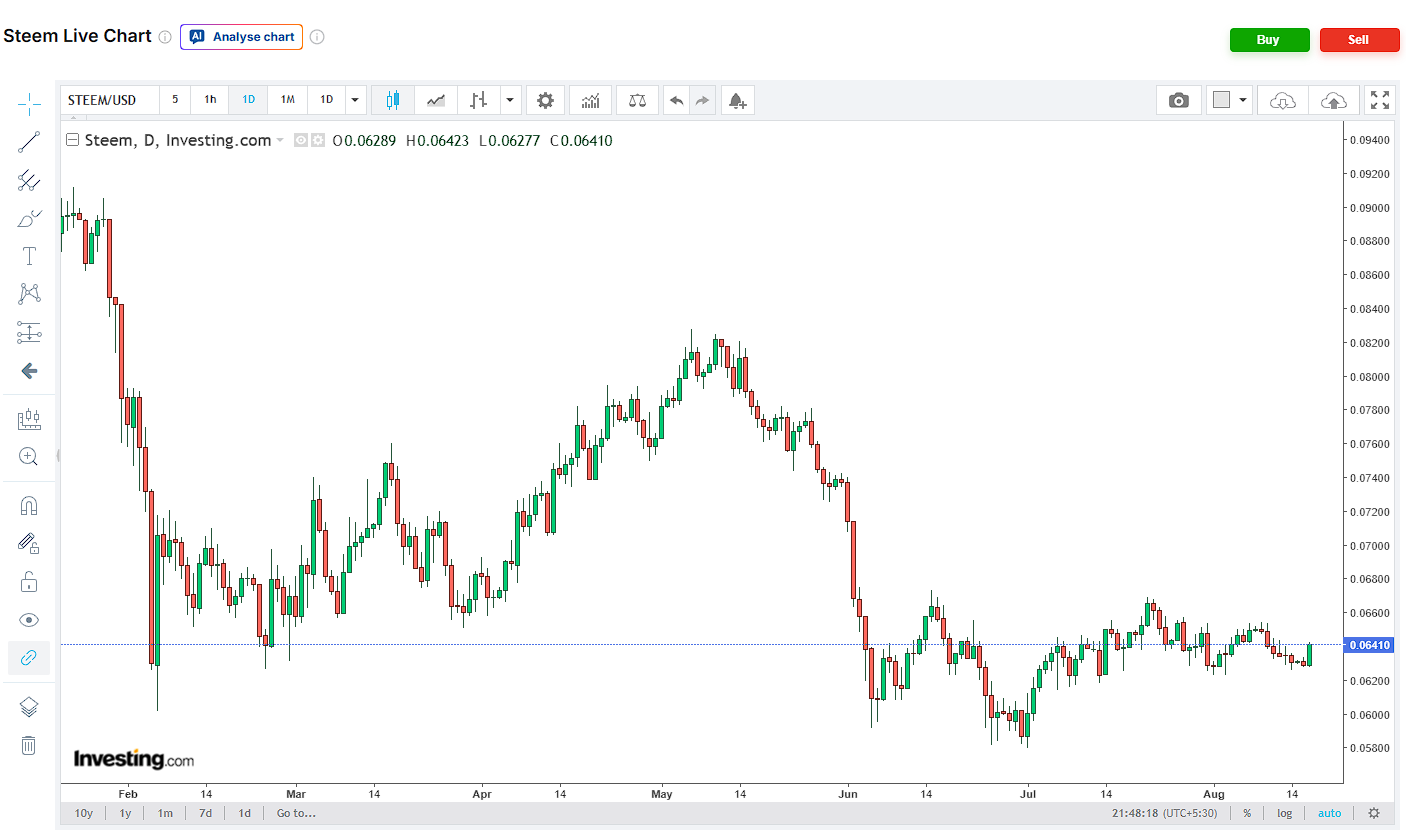Viewport: 1406px width, 833px height.
Task: Open the legend series dropdown arrow
Action: 280,141
